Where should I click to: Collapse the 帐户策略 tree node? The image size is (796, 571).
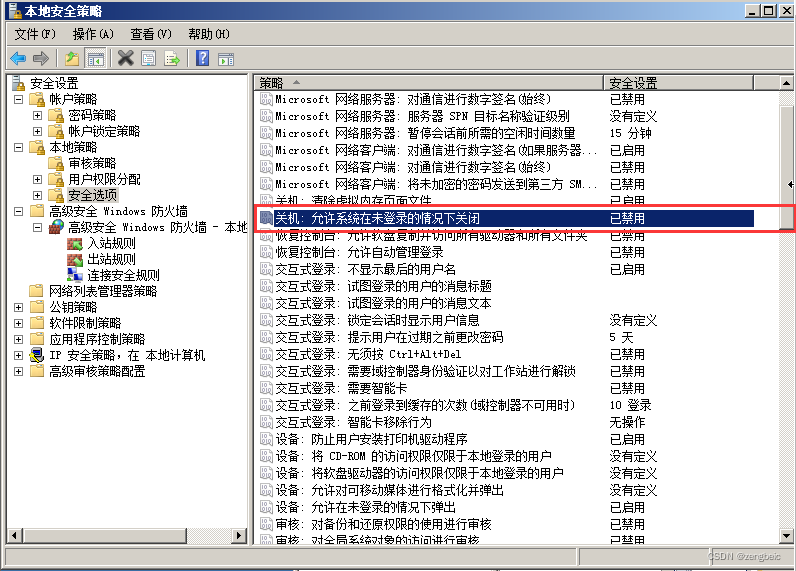pos(19,99)
